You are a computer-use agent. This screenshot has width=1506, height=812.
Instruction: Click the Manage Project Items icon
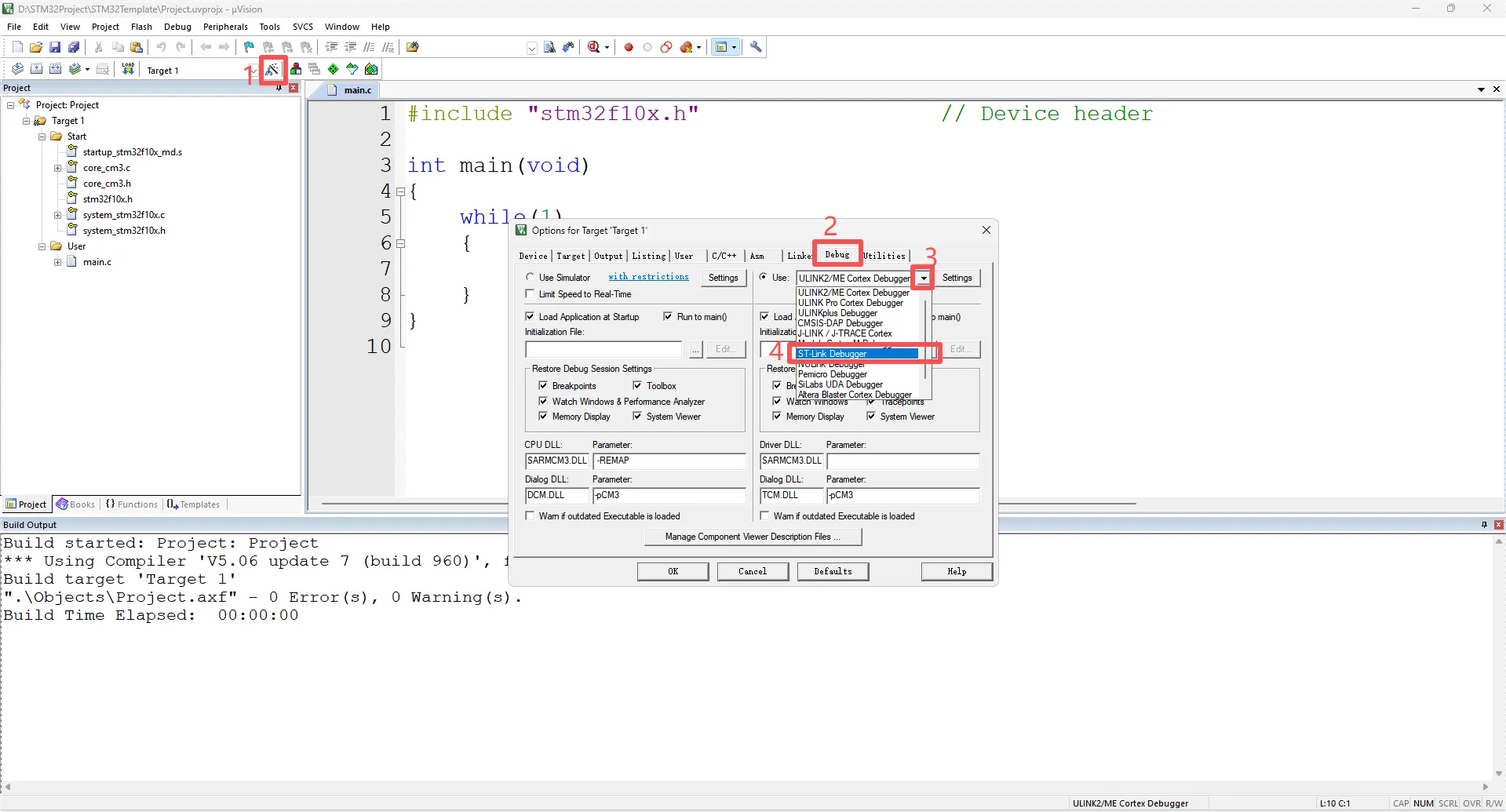point(296,69)
